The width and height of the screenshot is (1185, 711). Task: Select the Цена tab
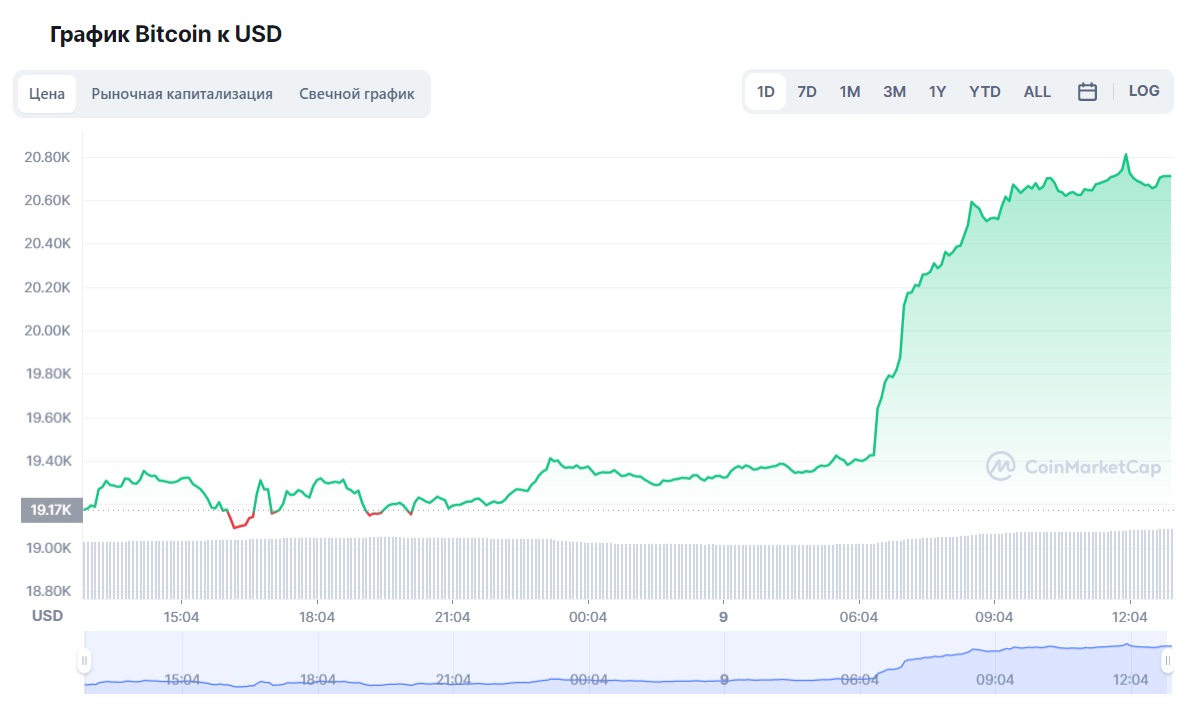47,93
